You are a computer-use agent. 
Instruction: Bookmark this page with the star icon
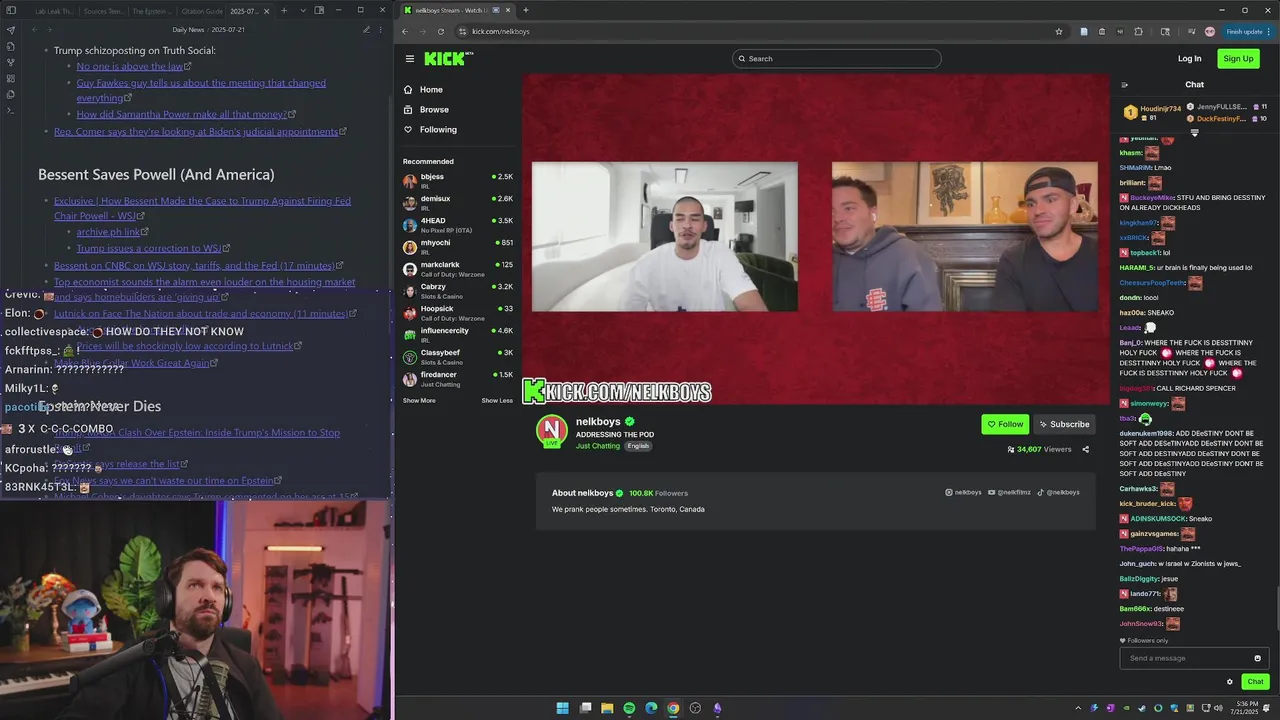pyautogui.click(x=1059, y=31)
